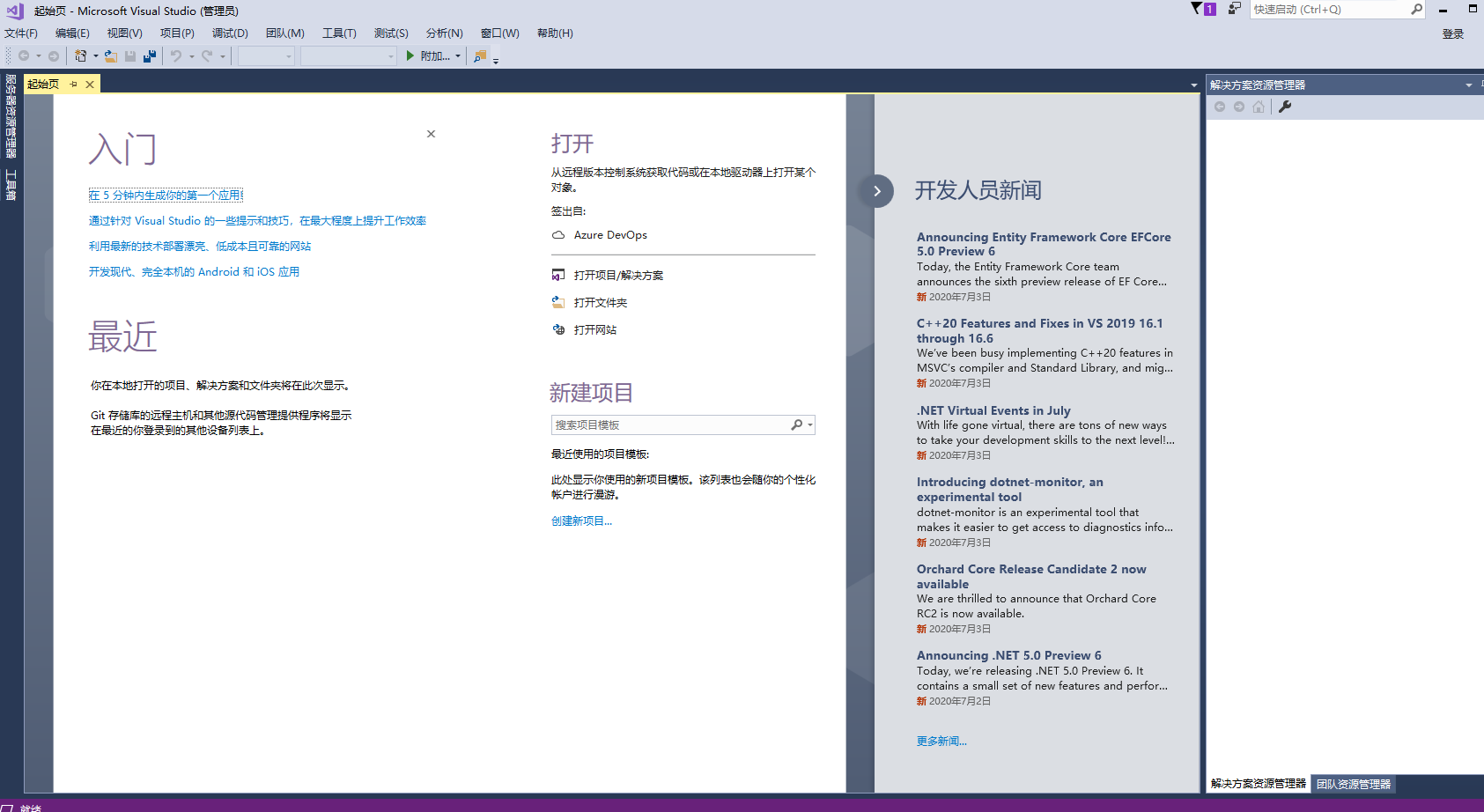Open the Solution Platforms combo box
The image size is (1484, 812).
coord(348,55)
